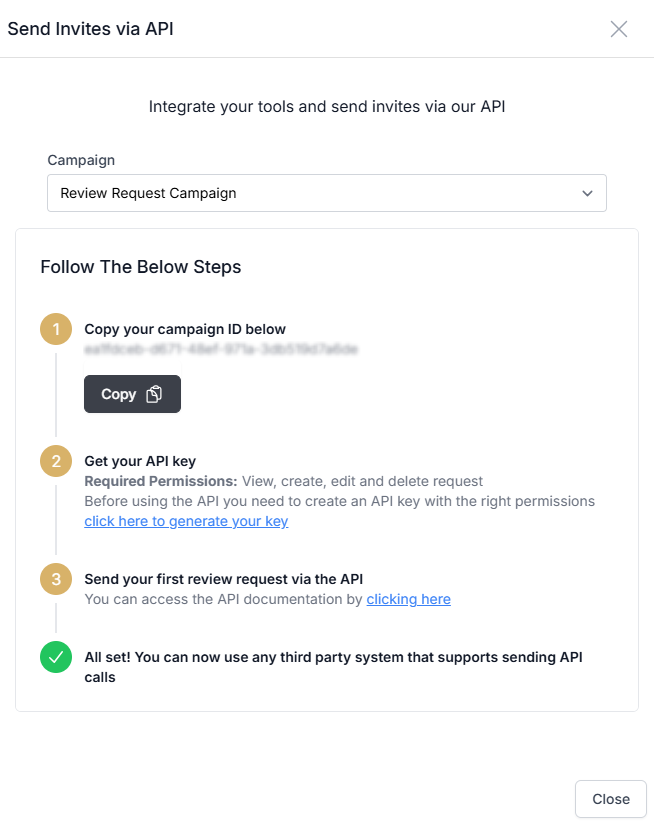Click the 'Follow The Below Steps' heading
Image resolution: width=654 pixels, height=822 pixels.
tap(140, 267)
